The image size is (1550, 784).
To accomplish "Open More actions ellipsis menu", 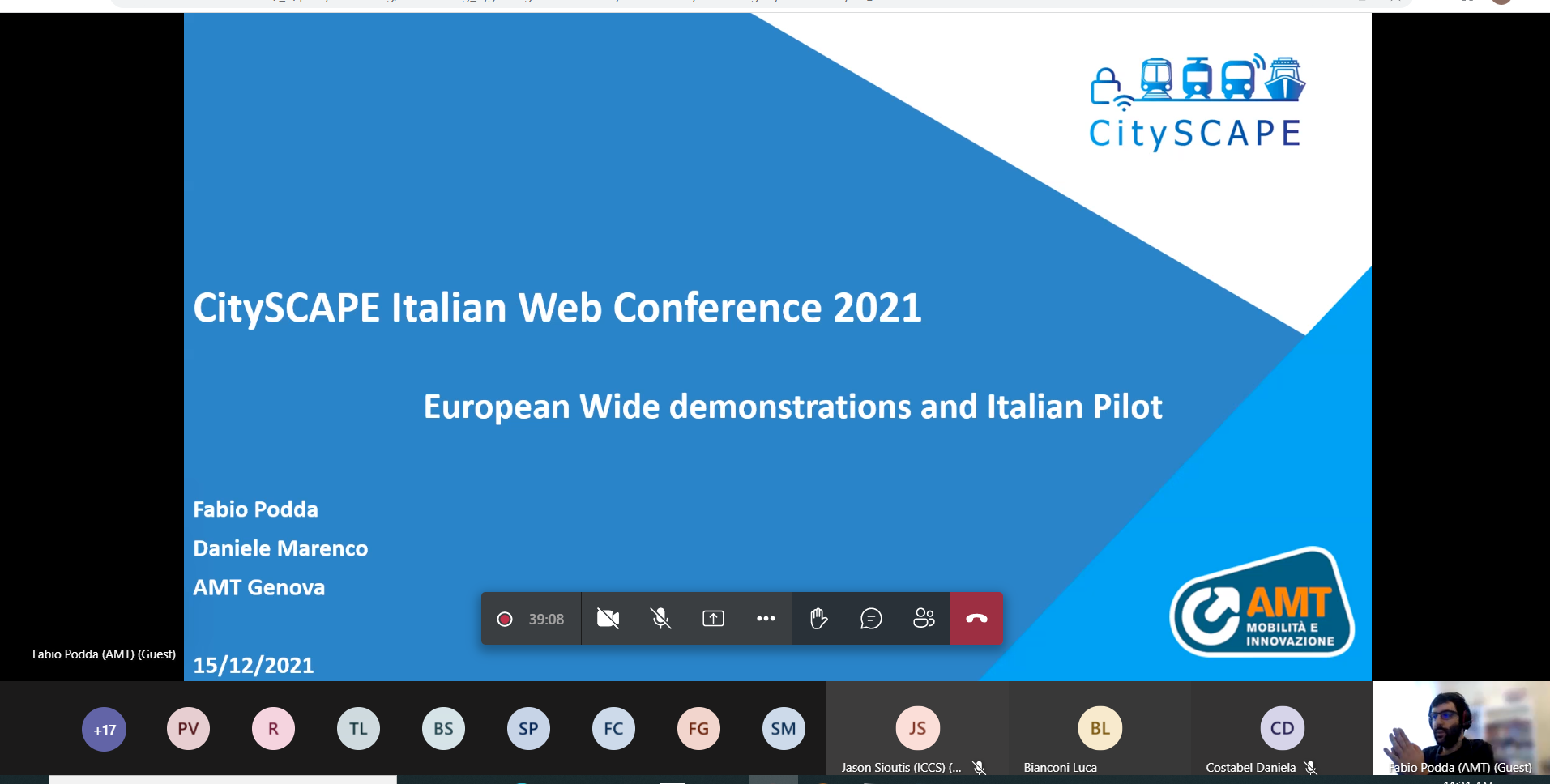I will [766, 619].
